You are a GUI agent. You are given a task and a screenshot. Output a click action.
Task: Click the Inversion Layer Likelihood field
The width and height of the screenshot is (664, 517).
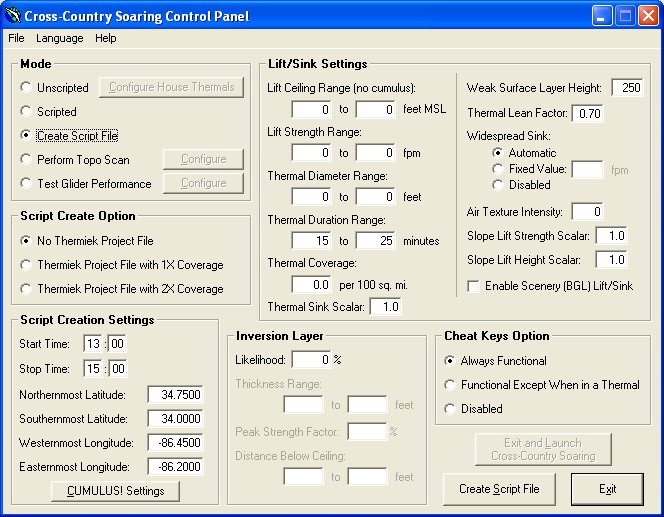coord(311,360)
